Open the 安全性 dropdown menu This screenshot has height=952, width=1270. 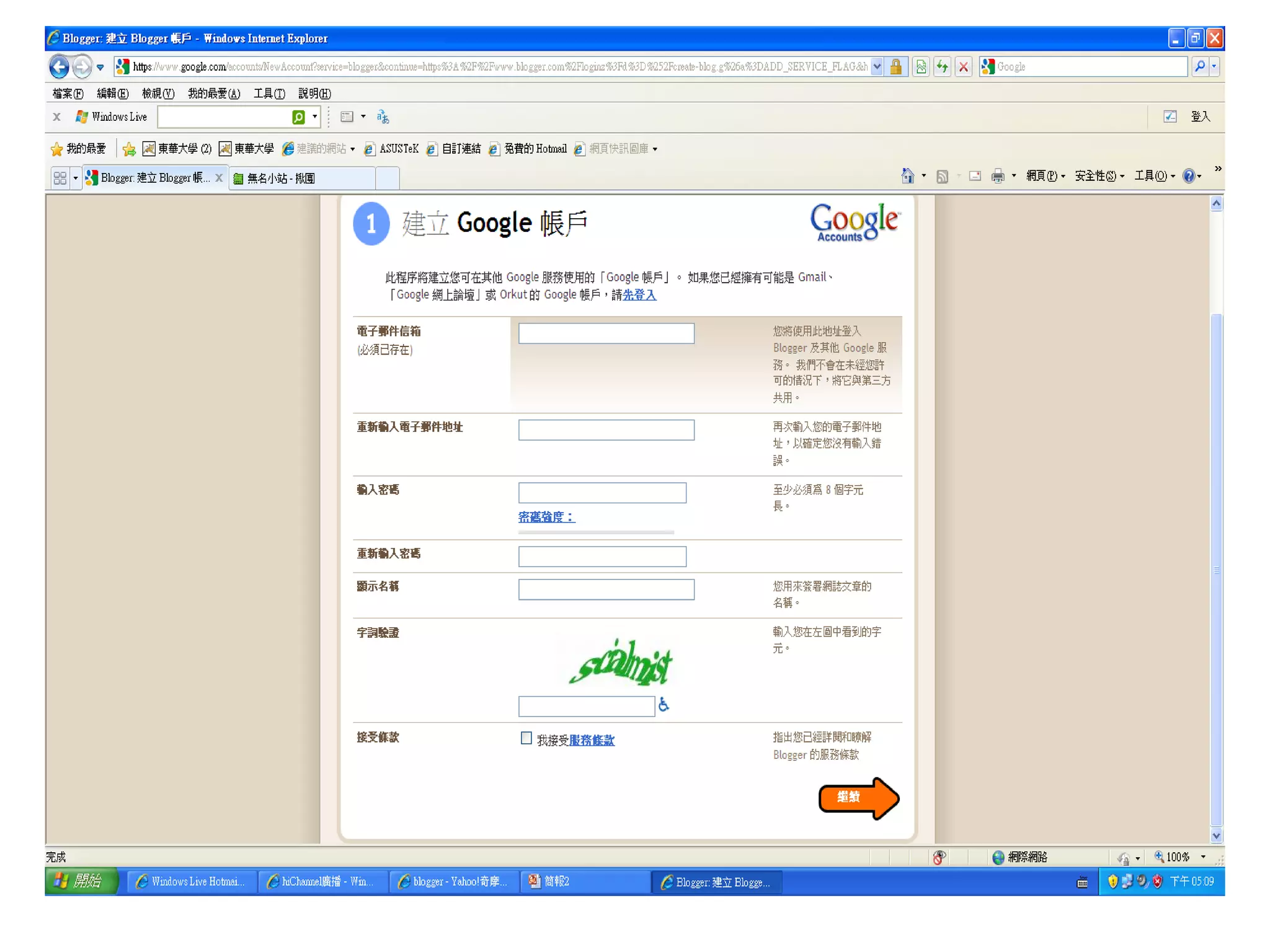(1098, 177)
